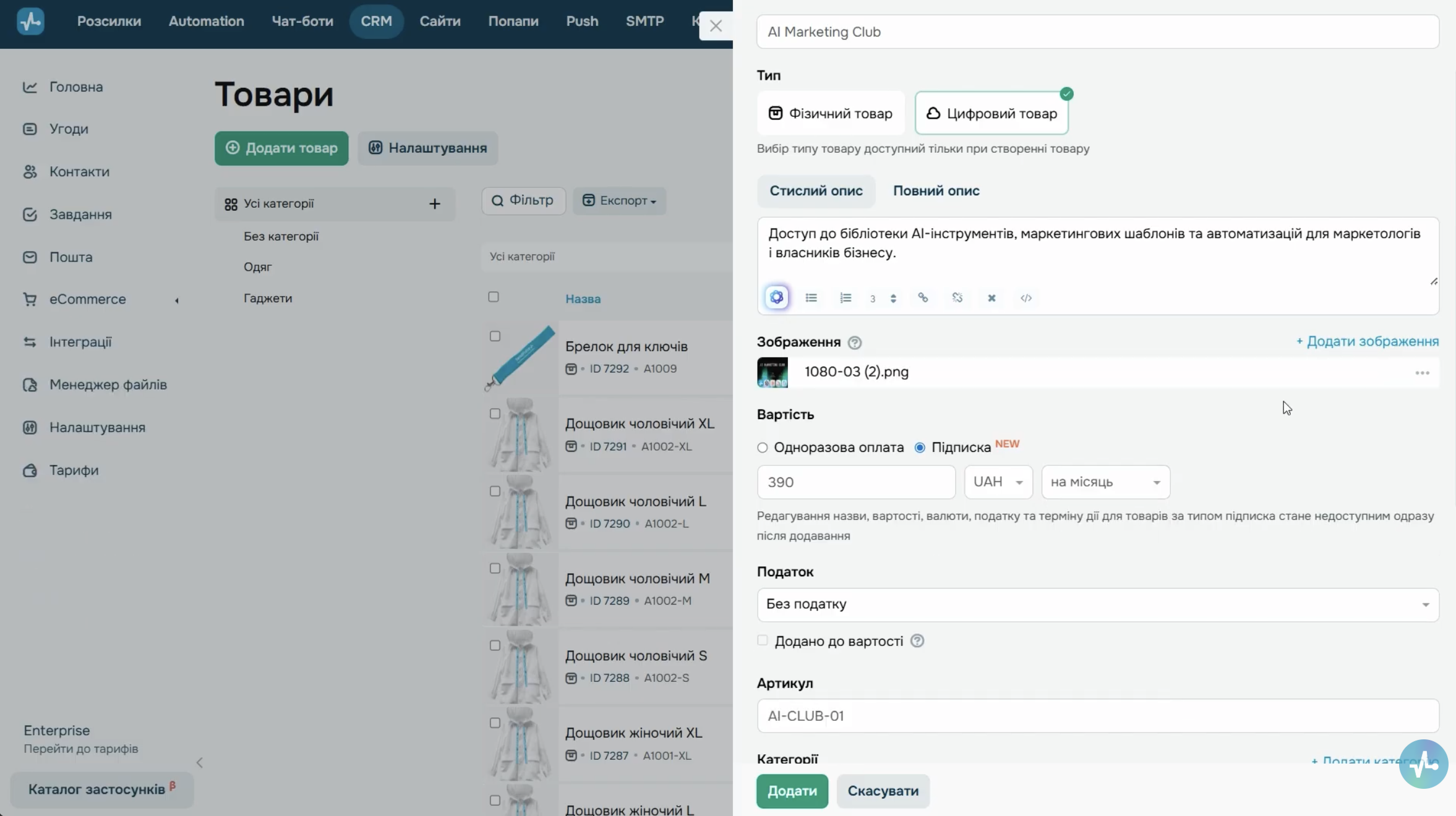The height and width of the screenshot is (816, 1456).
Task: Add a new category with the plus icon
Action: tap(435, 203)
